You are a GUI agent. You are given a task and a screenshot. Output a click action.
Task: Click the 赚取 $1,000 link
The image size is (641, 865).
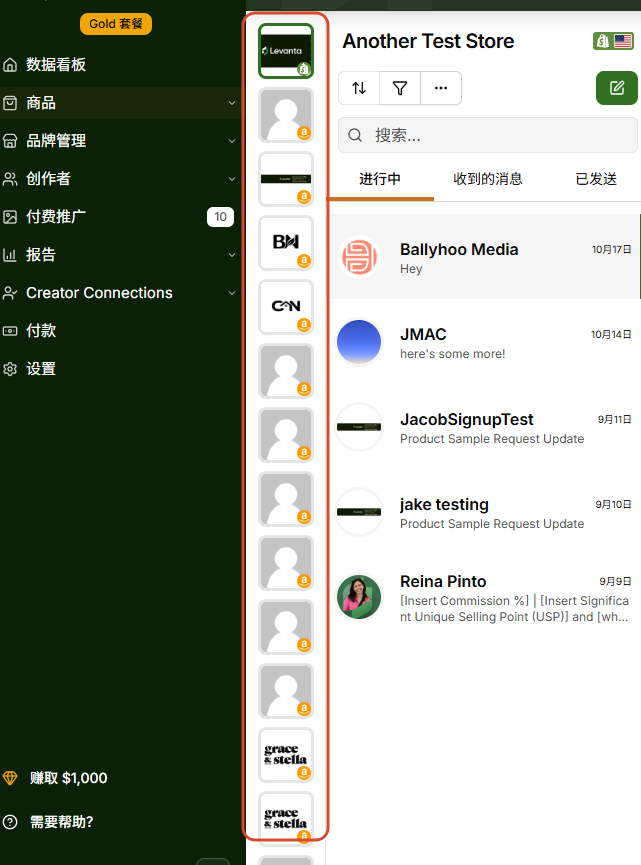tap(68, 778)
